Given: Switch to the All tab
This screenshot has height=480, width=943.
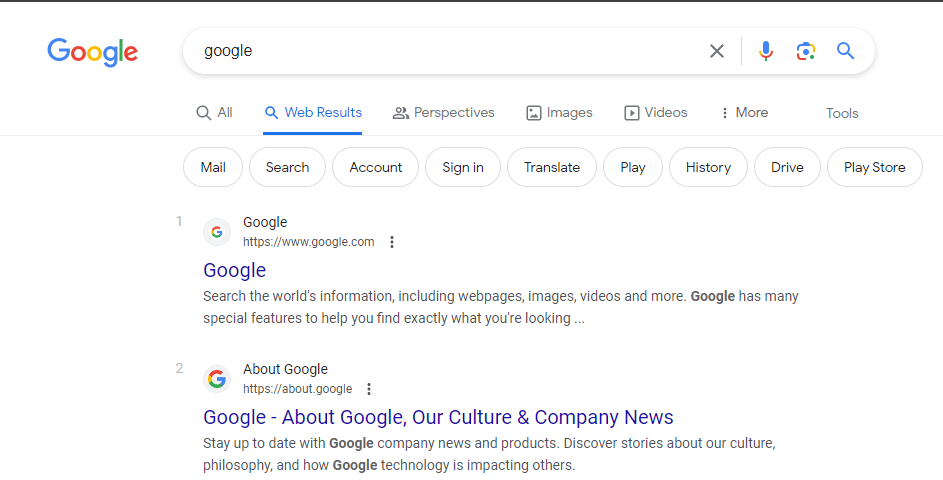Looking at the screenshot, I should coord(215,112).
